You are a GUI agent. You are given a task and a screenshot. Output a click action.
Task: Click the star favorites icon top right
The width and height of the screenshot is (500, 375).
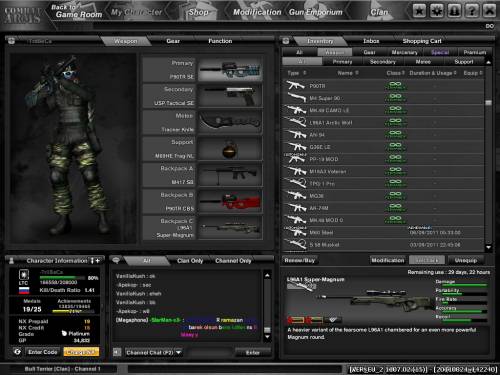click(419, 11)
